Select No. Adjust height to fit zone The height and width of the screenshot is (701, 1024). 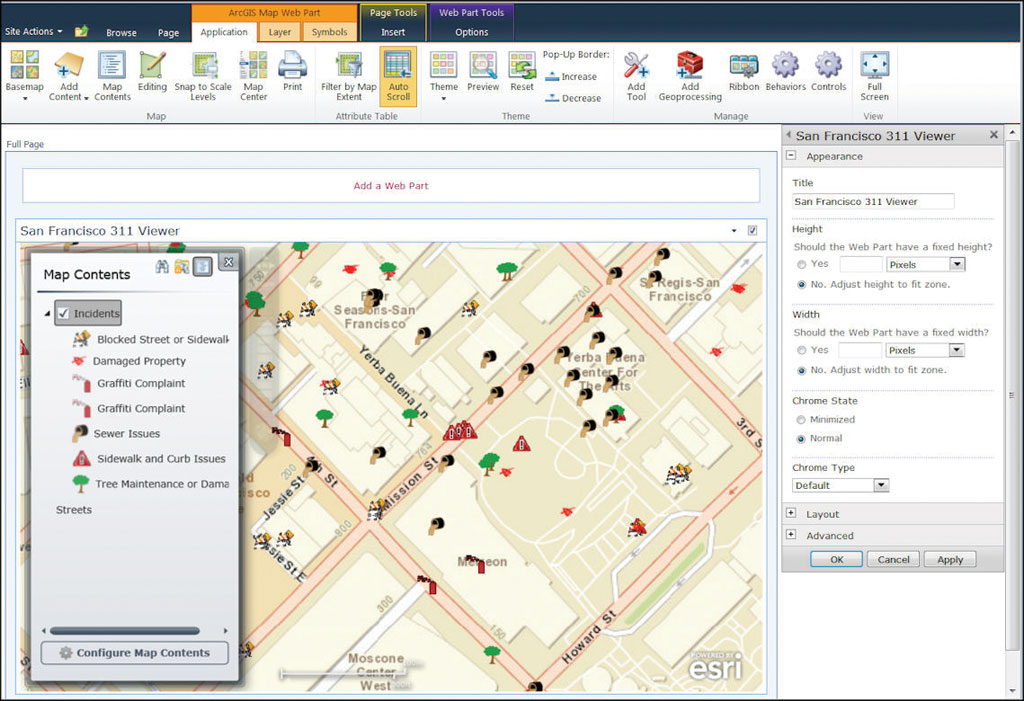[x=802, y=285]
